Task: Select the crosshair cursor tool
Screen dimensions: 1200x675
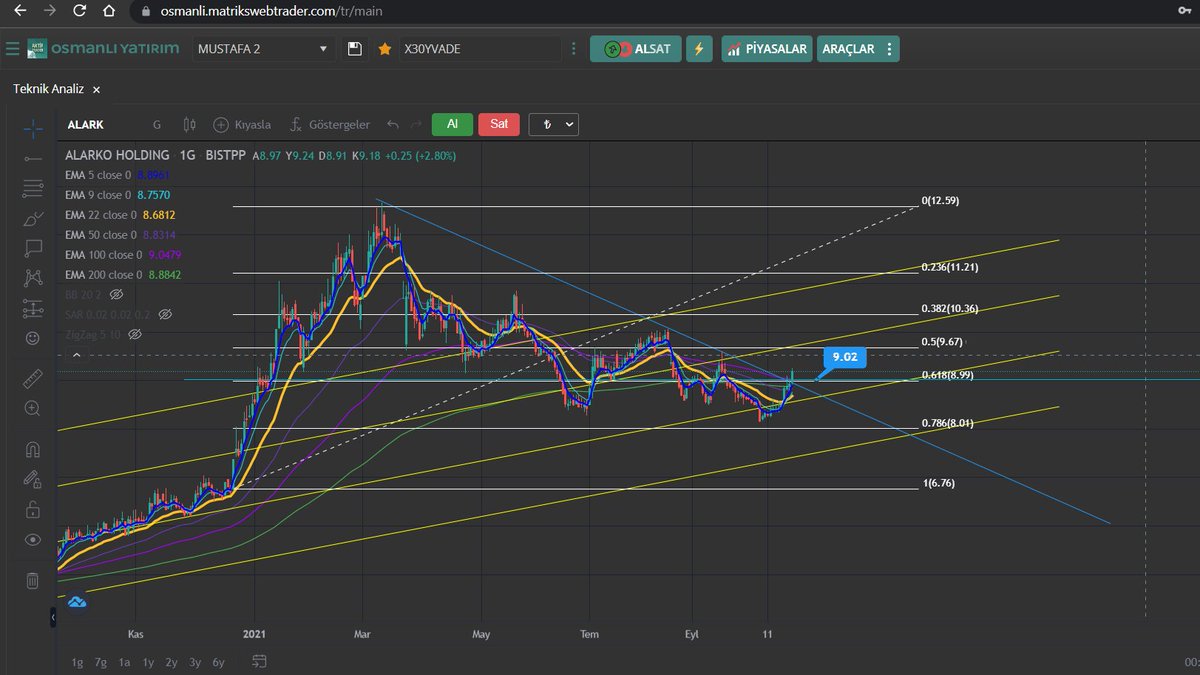Action: coord(32,129)
